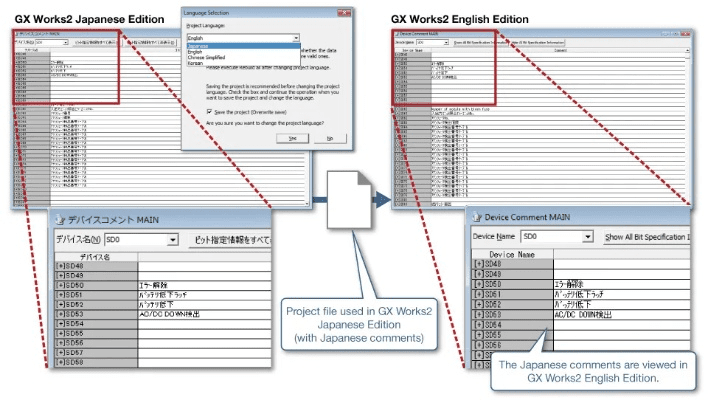Click the No button in Language Selection

pos(328,138)
